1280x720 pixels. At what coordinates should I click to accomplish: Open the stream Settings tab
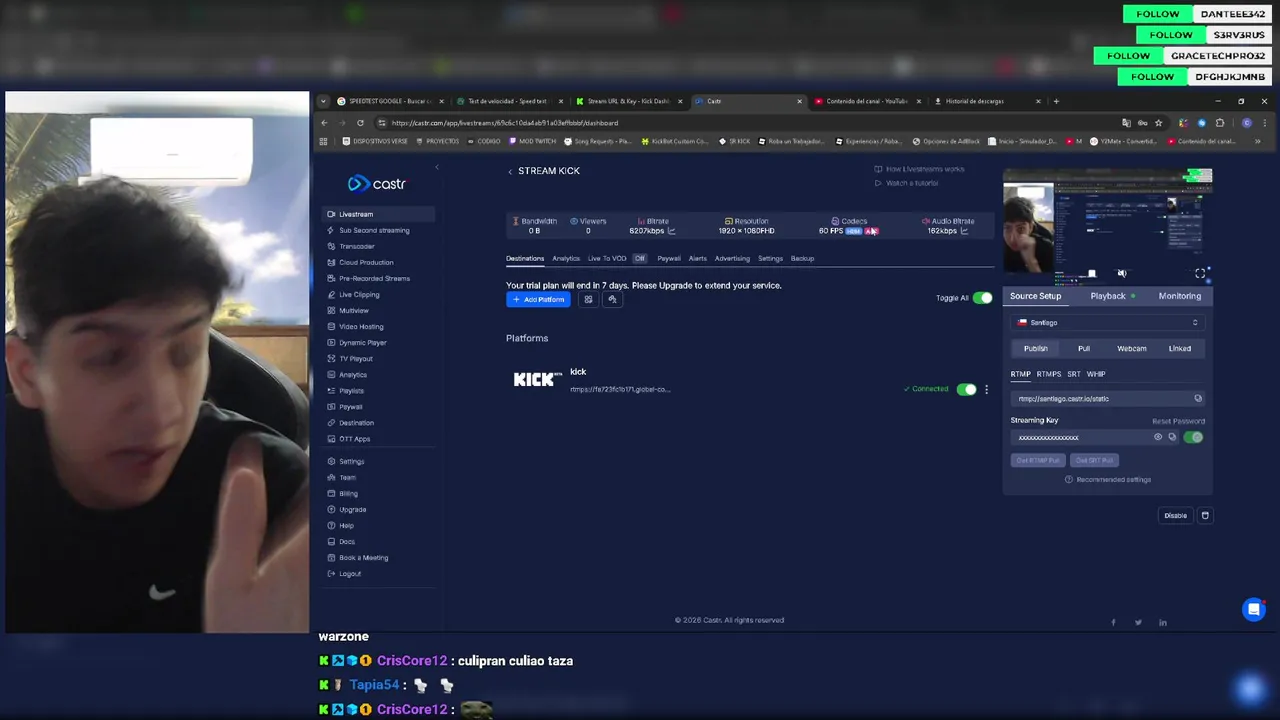pyautogui.click(x=770, y=258)
